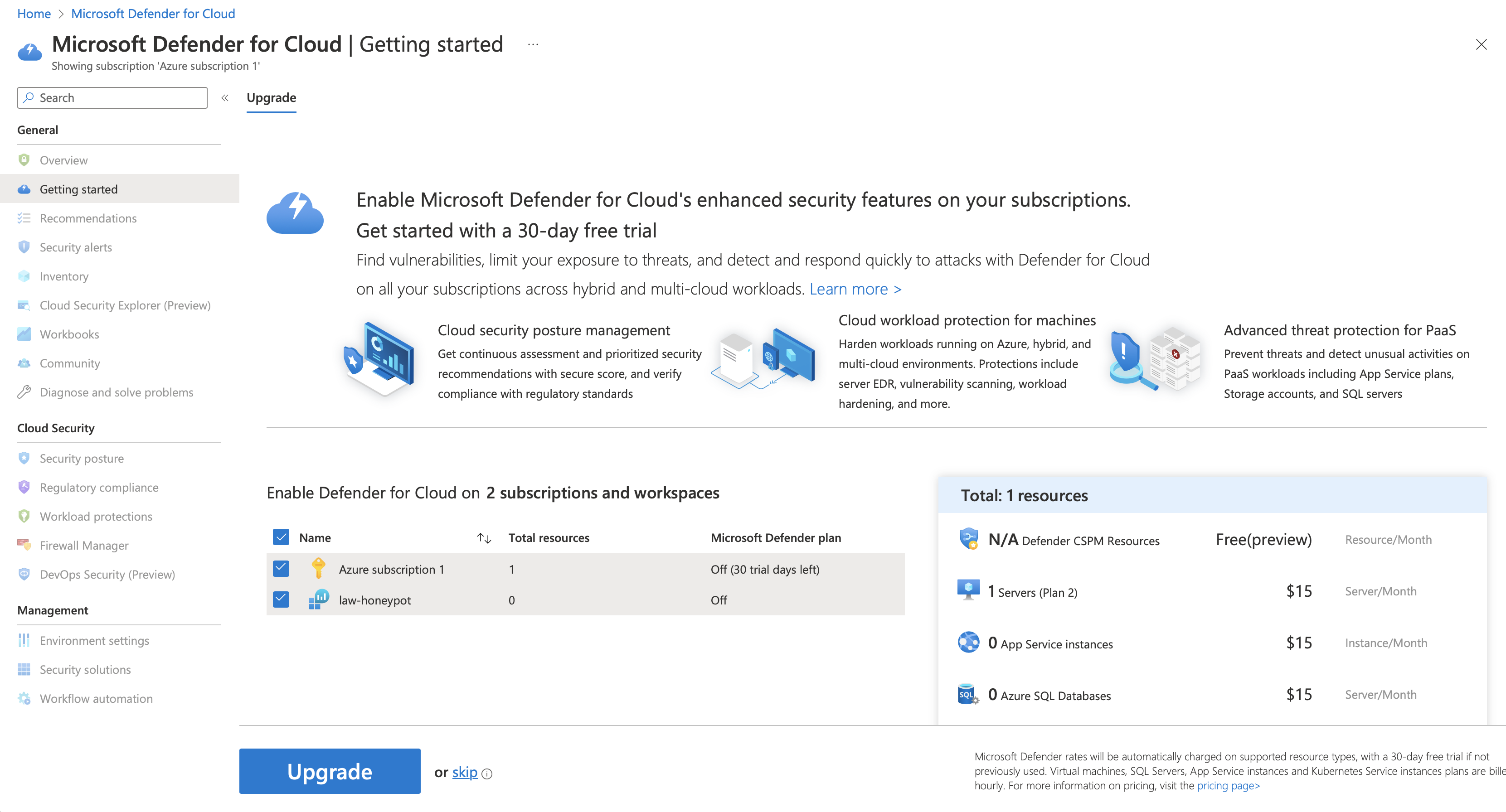Select the Upgrade tab

271,98
